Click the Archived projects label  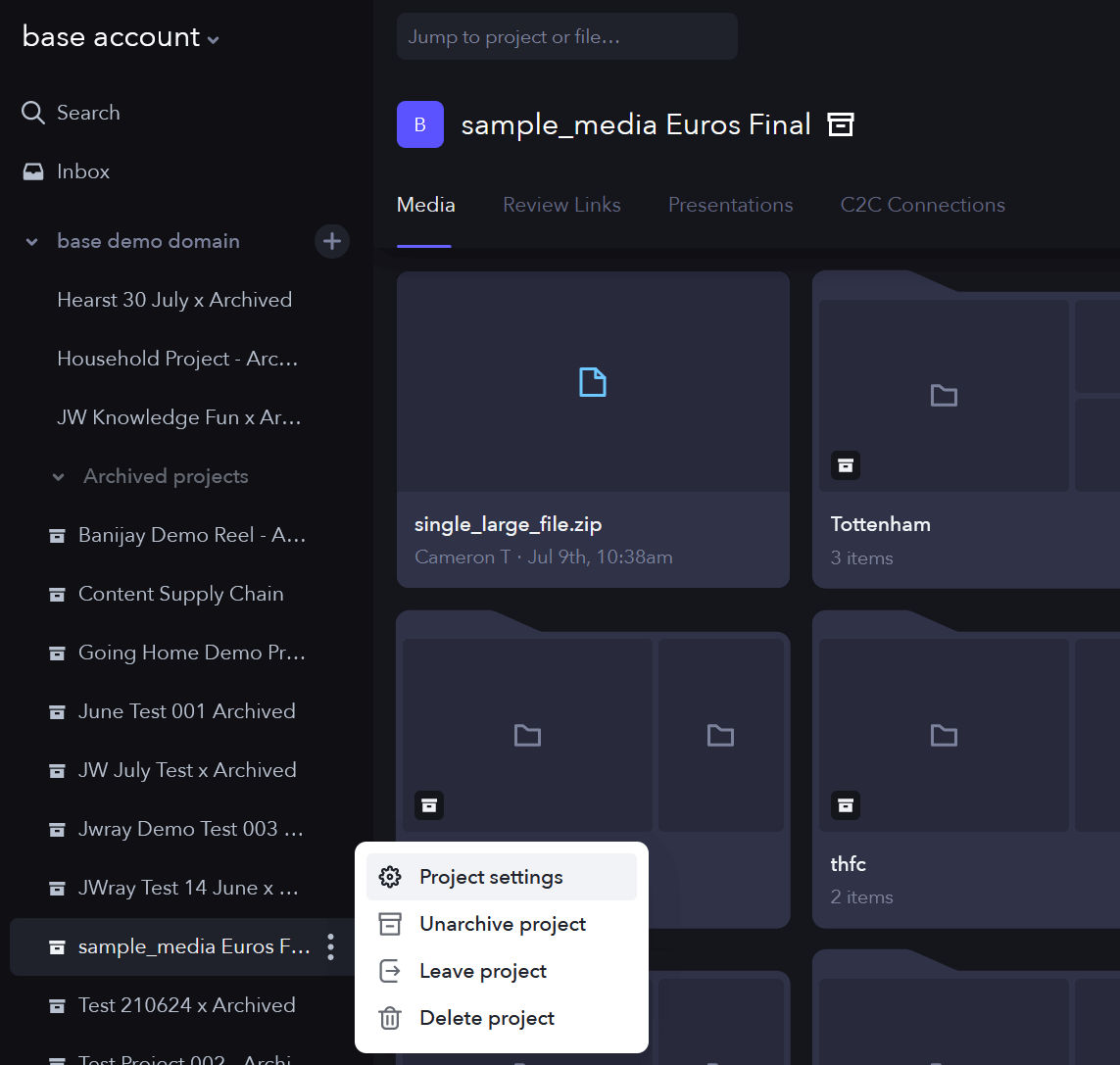166,476
